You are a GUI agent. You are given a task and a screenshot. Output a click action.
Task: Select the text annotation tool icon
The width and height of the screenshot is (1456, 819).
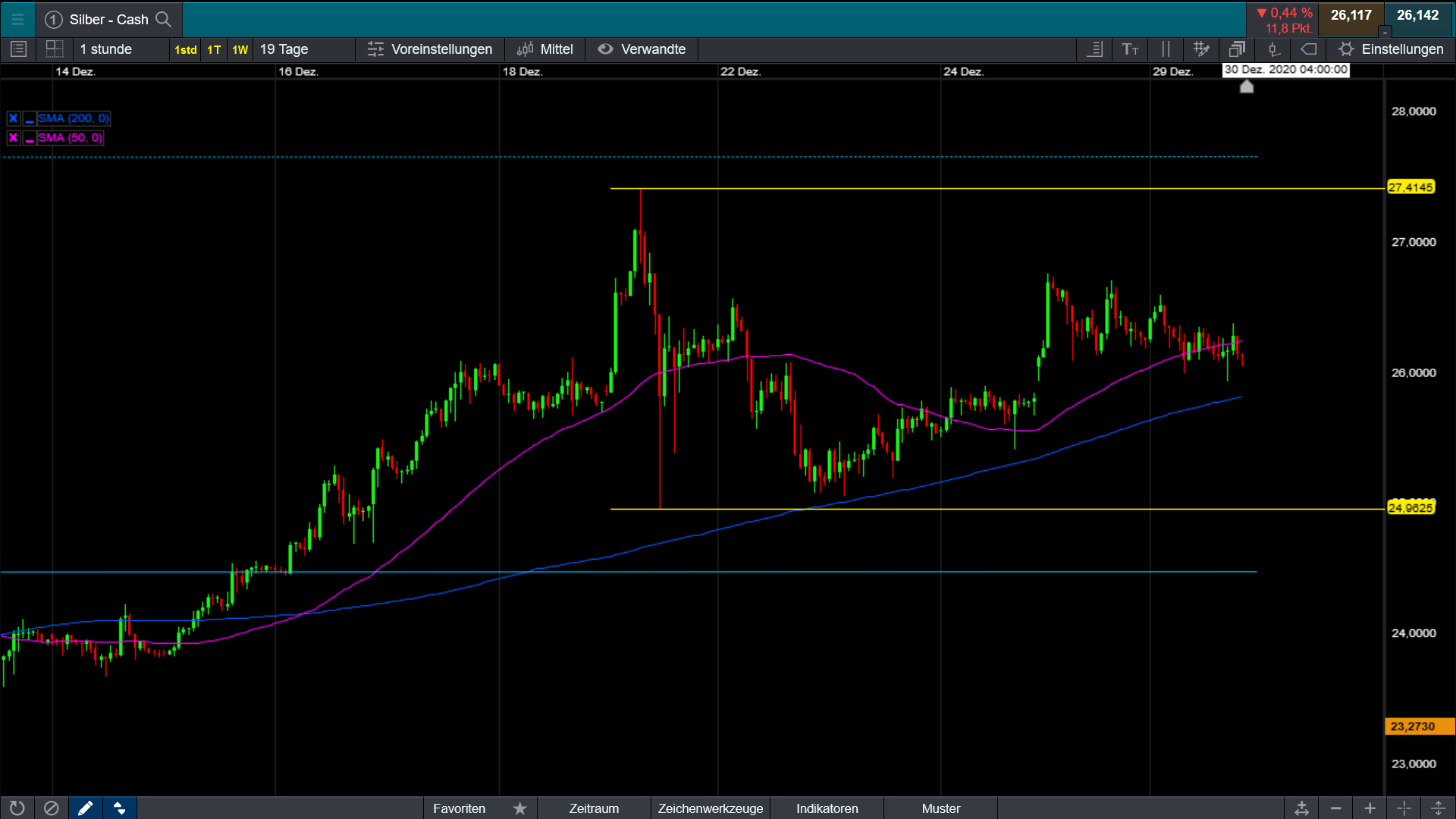1130,49
